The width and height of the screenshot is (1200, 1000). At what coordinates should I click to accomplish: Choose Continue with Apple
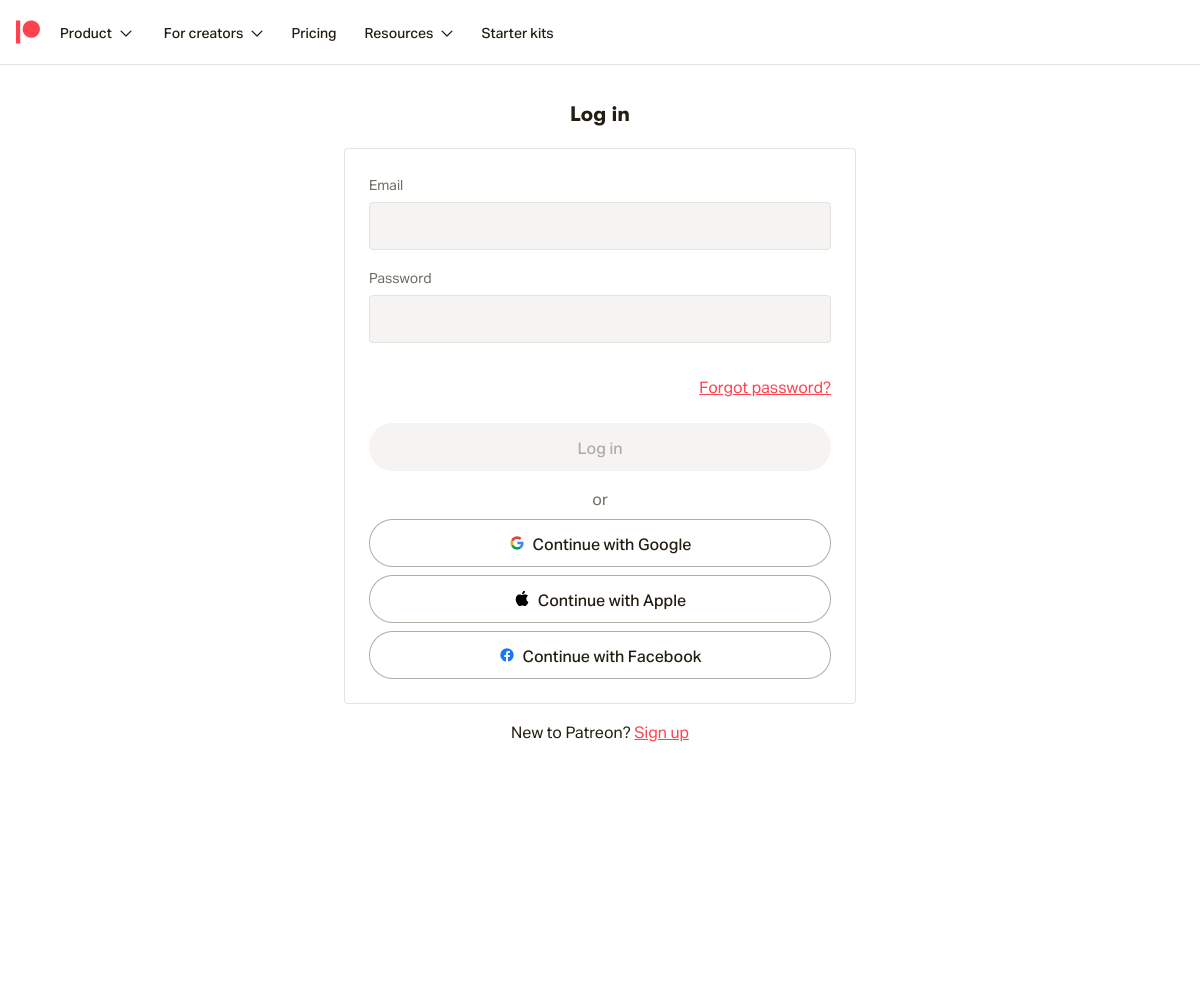coord(600,599)
